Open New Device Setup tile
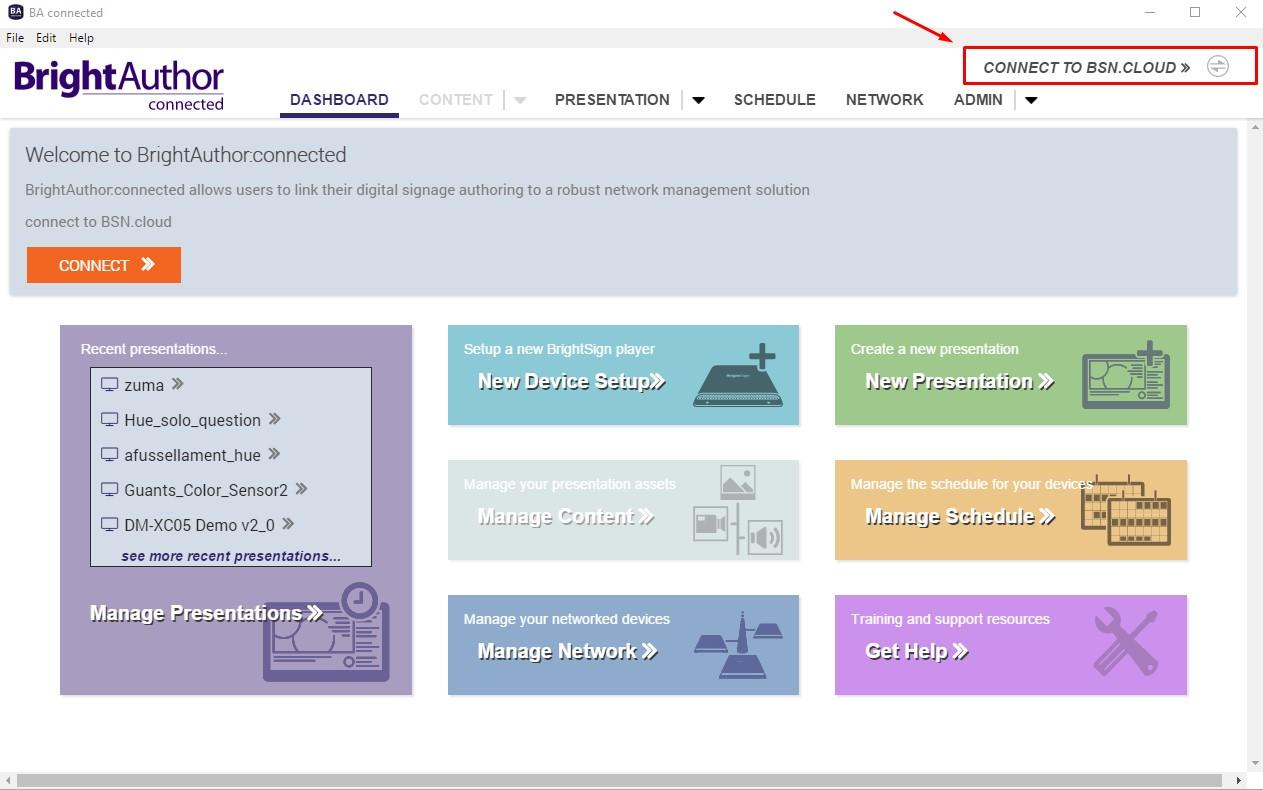 point(623,375)
